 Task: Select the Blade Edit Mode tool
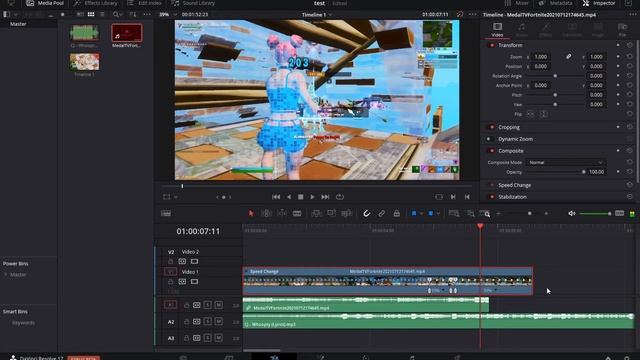tap(297, 213)
